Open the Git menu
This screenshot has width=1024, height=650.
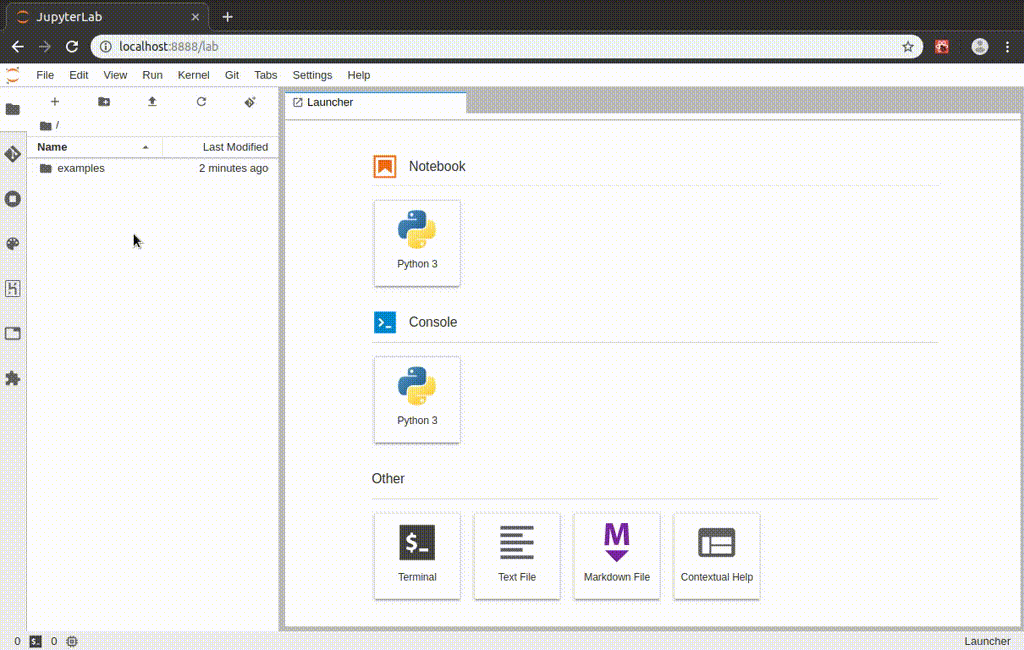pos(232,75)
